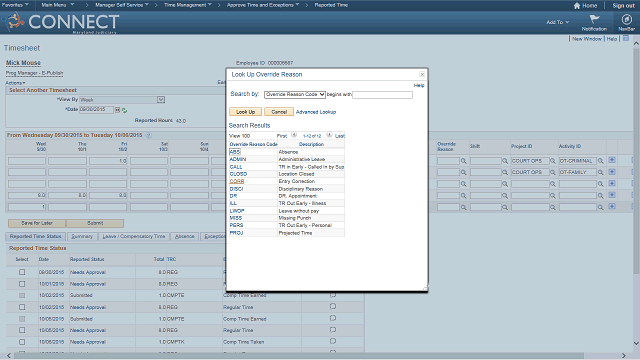Open the calendar picker next to Date

tap(118, 110)
